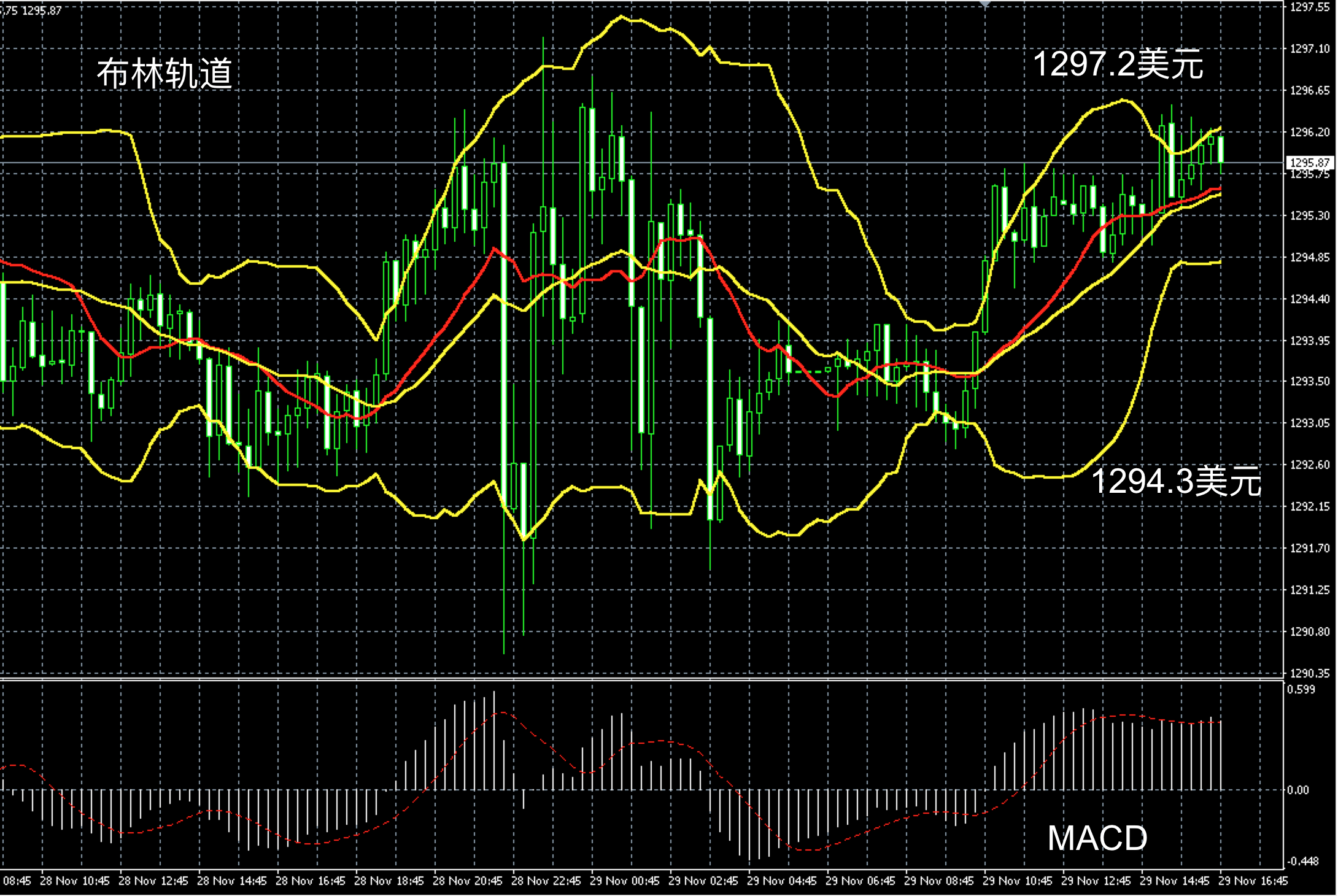Click the 1297.55 price axis label

click(x=1309, y=7)
